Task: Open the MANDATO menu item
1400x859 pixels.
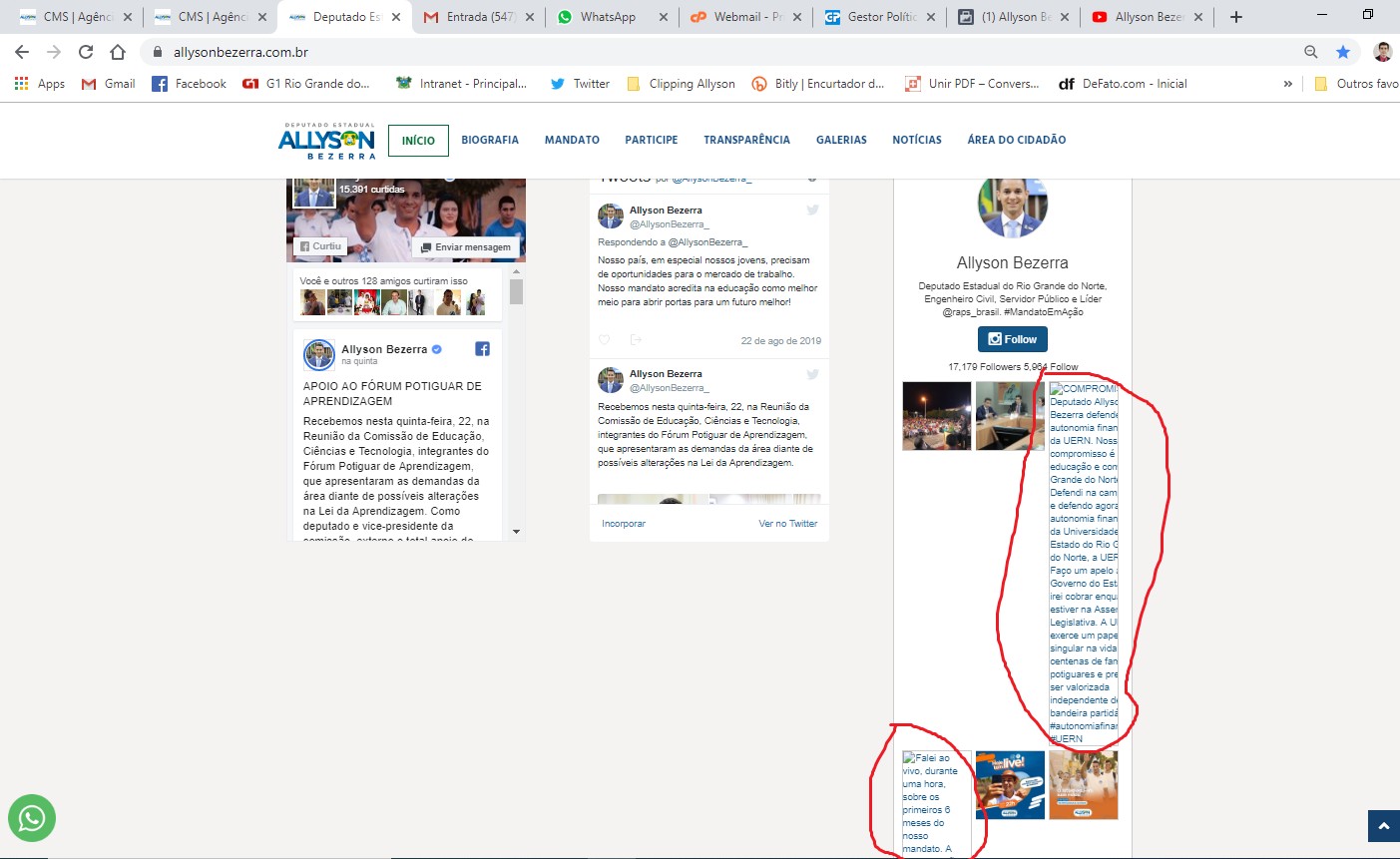Action: tap(572, 141)
